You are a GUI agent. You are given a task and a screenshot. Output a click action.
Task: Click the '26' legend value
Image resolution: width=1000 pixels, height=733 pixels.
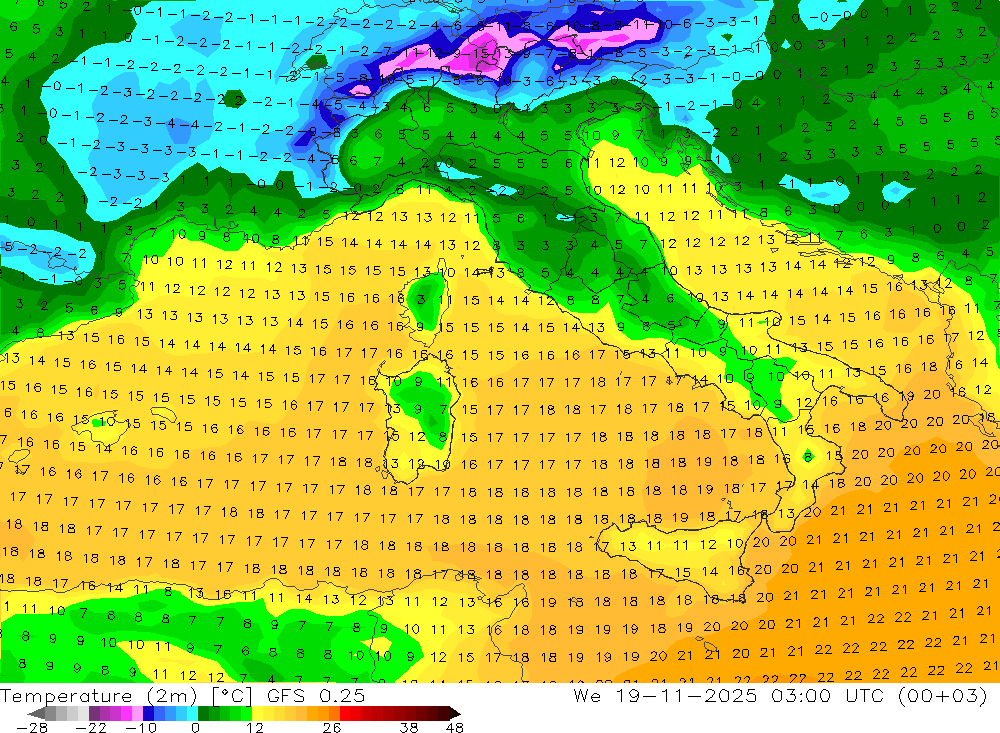[332, 727]
